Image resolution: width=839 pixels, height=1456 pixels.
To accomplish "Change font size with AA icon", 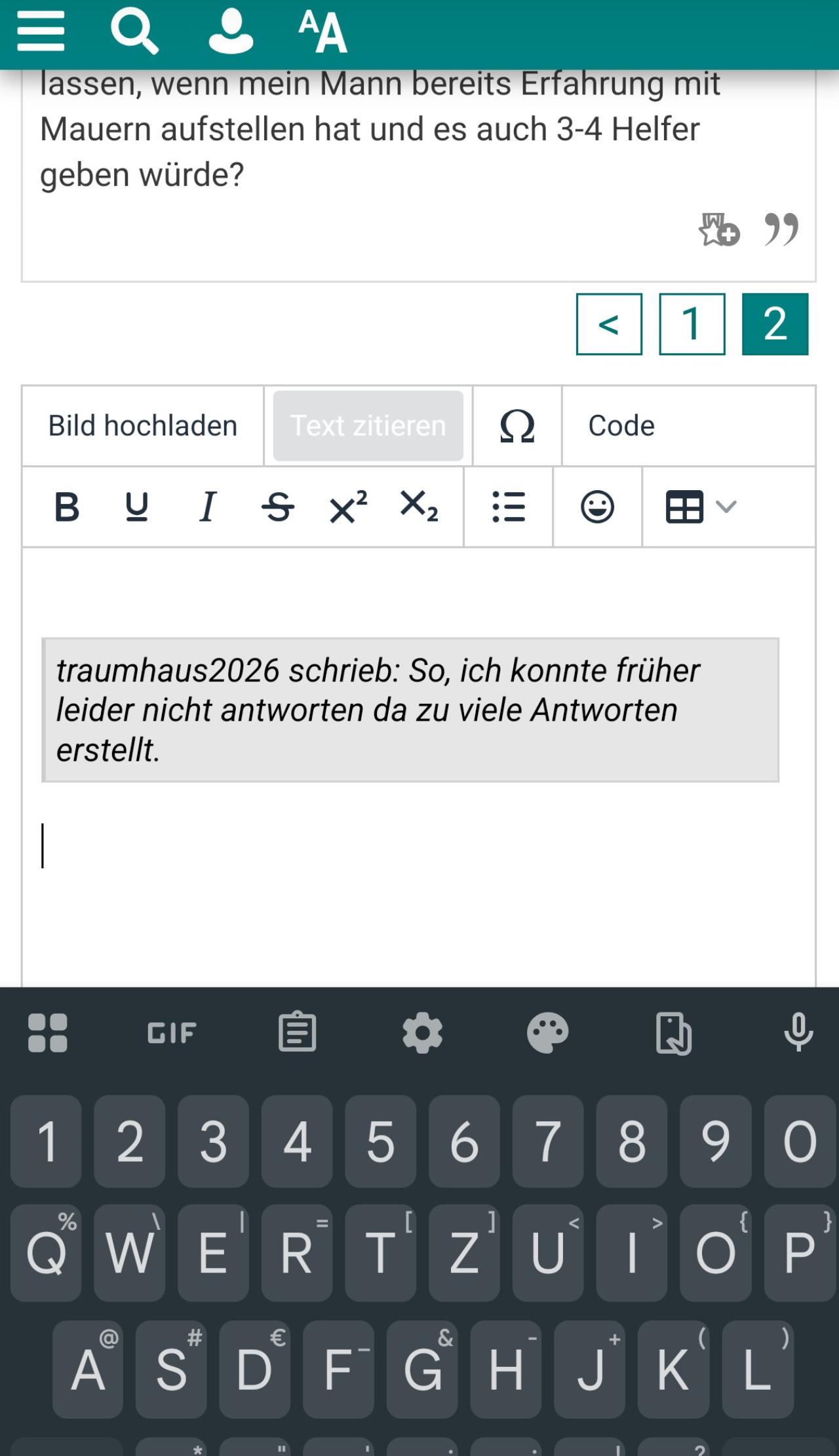I will coord(322,31).
